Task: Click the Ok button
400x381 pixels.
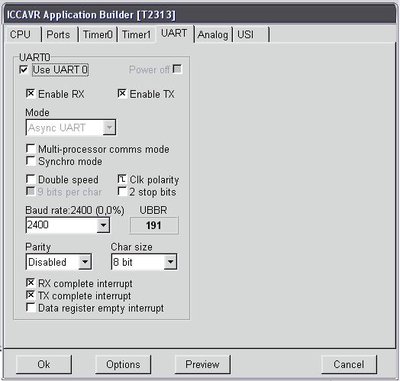Action: coord(44,364)
